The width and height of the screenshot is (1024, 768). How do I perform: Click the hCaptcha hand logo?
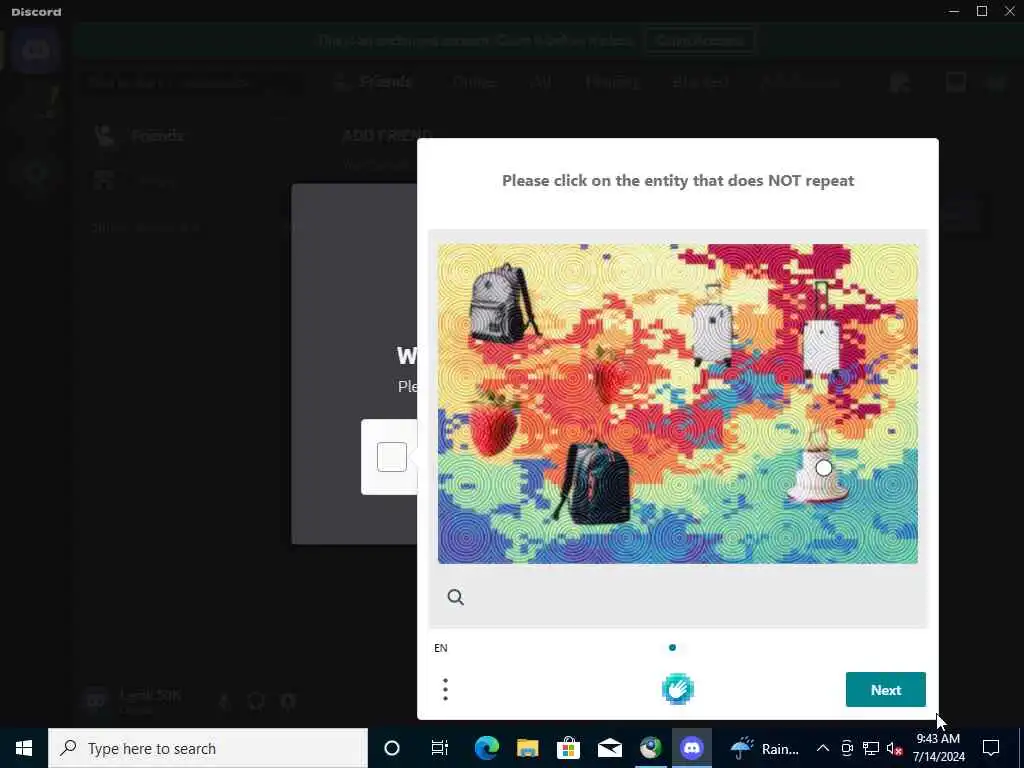(677, 689)
